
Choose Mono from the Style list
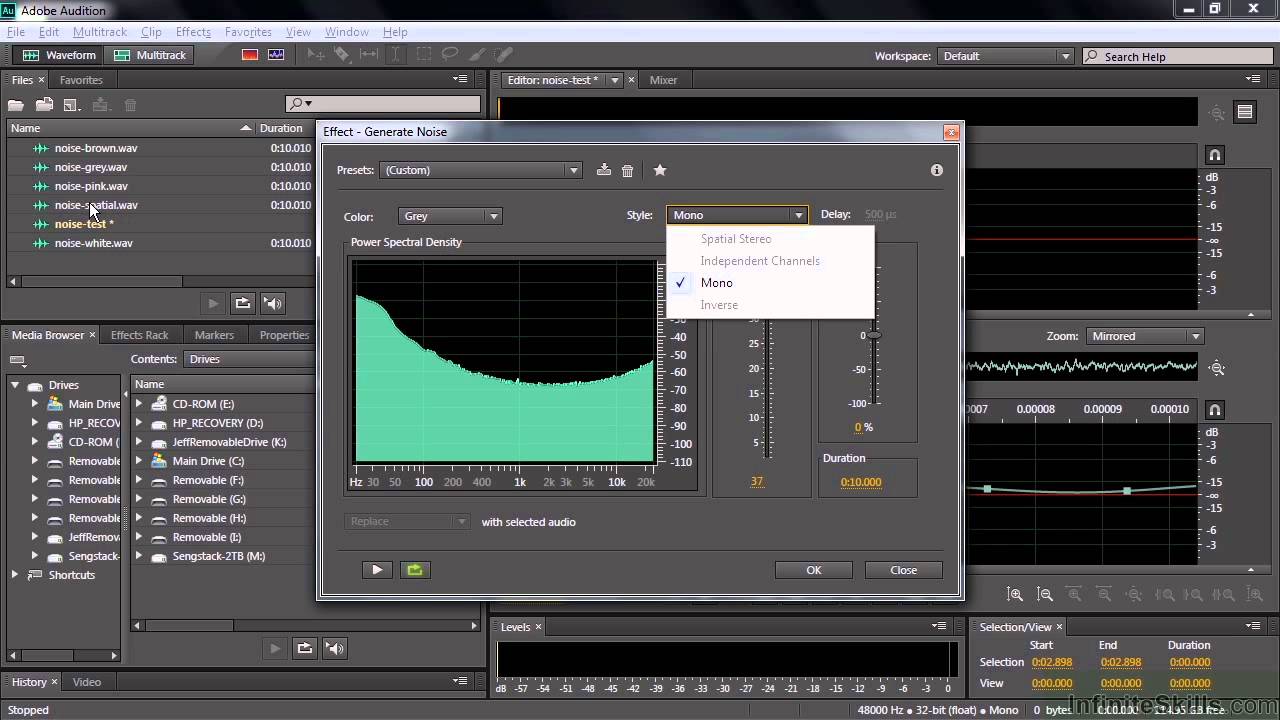click(x=770, y=283)
